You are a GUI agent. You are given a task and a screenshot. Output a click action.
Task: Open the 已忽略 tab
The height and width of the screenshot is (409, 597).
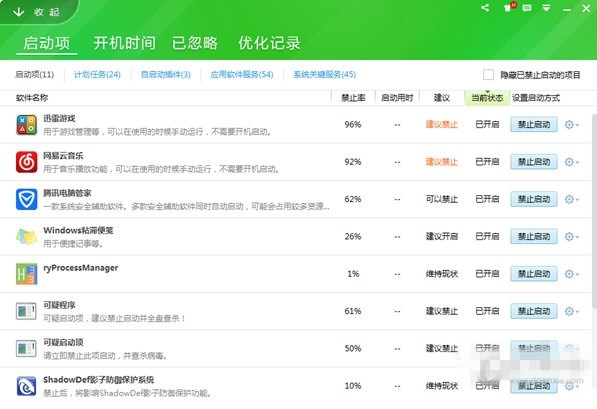point(195,43)
